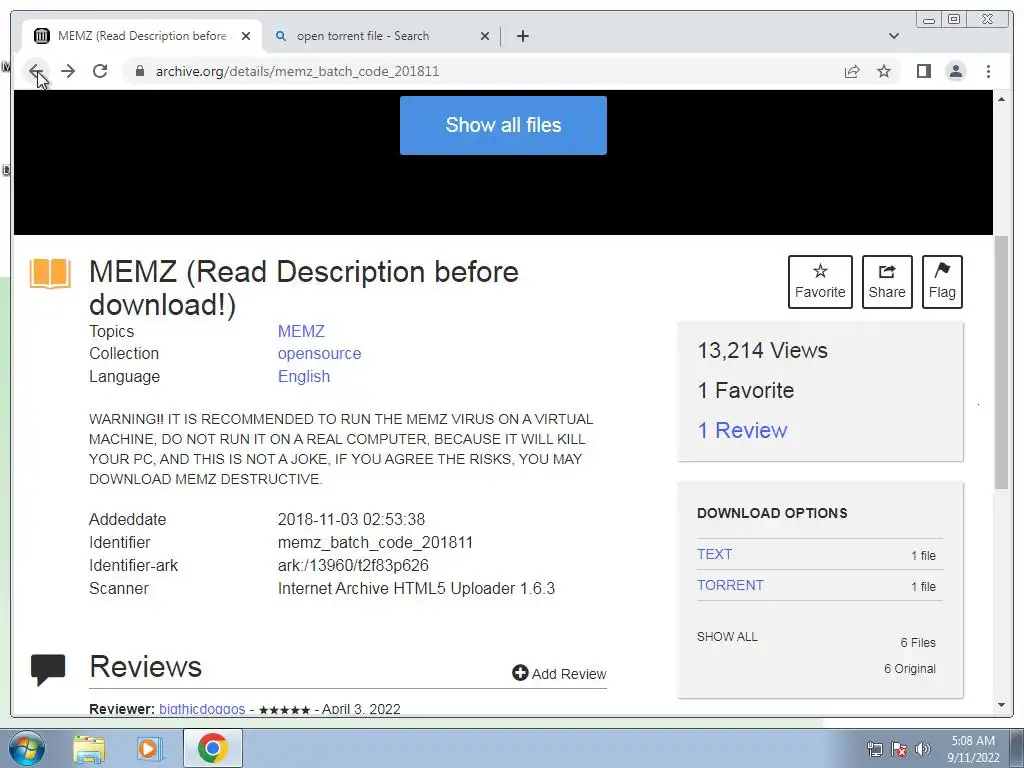Viewport: 1024px width, 768px height.
Task: Share this page using the address bar share icon
Action: 852,71
